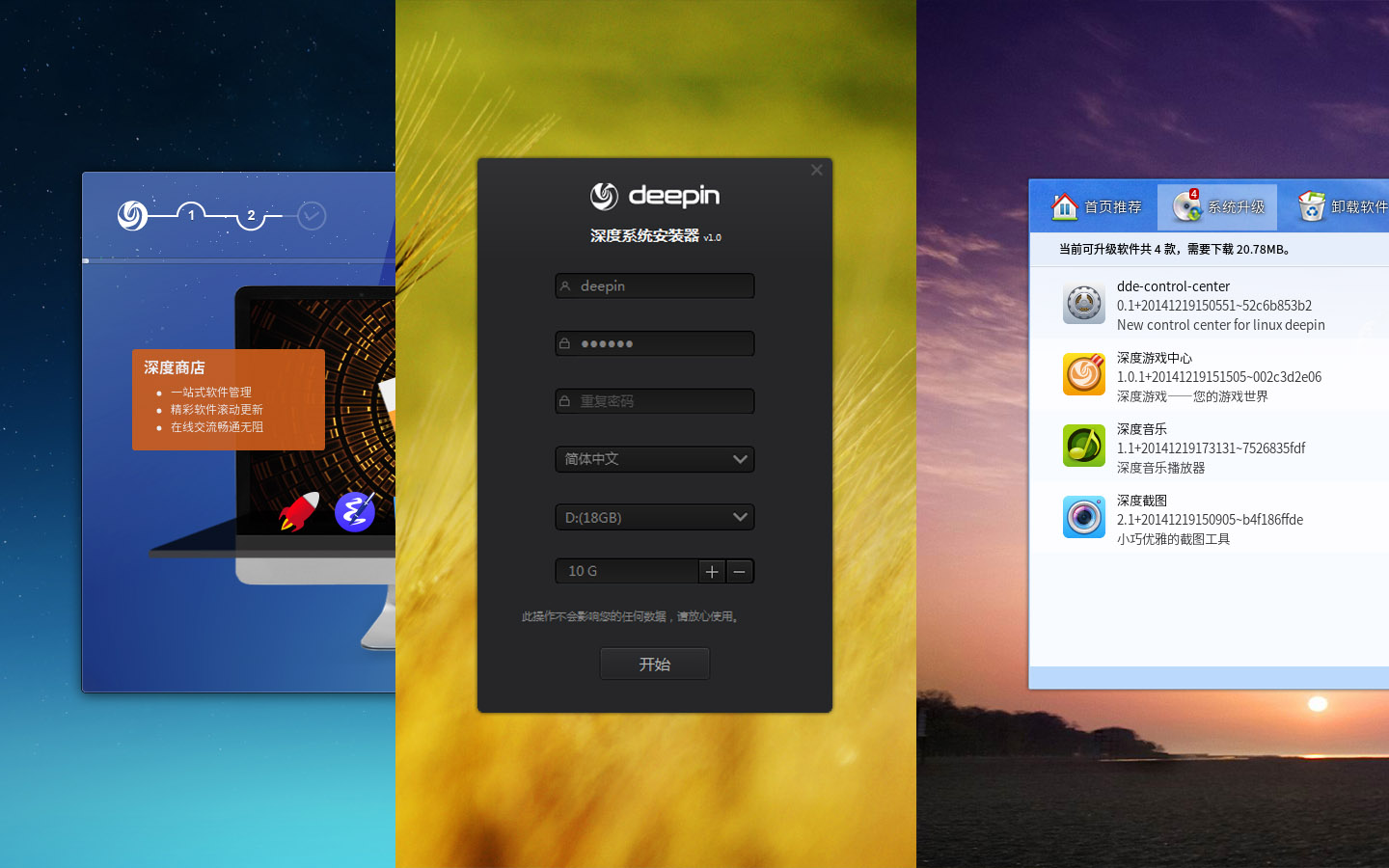The image size is (1389, 868).
Task: Click 小巧优雅的截图工具 description
Action: click(x=1173, y=539)
